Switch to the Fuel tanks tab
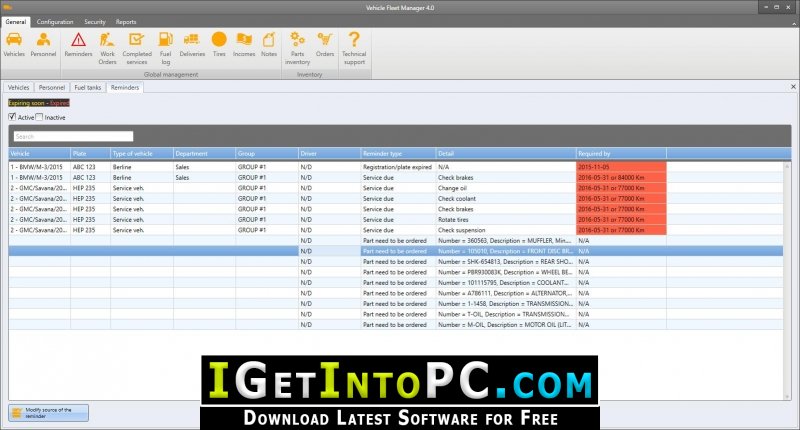Screen dimensions: 800x430 [x=88, y=88]
